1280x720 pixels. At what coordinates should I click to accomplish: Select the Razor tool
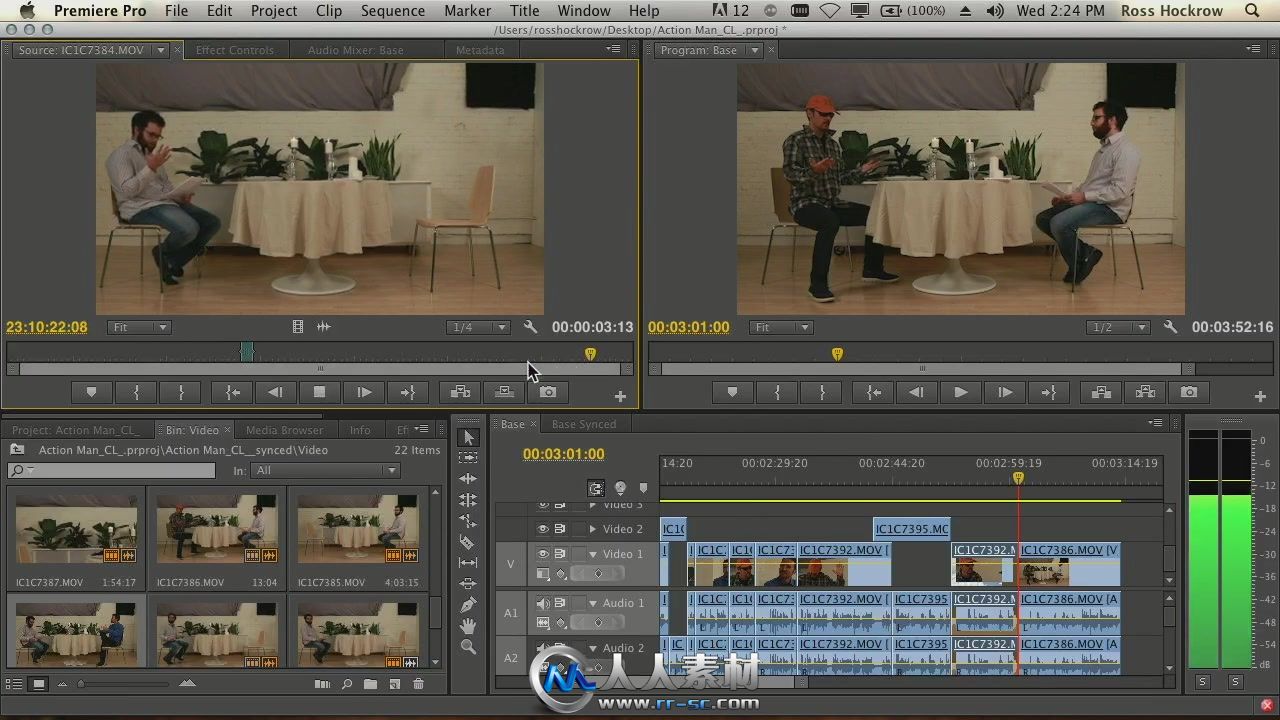pos(468,542)
